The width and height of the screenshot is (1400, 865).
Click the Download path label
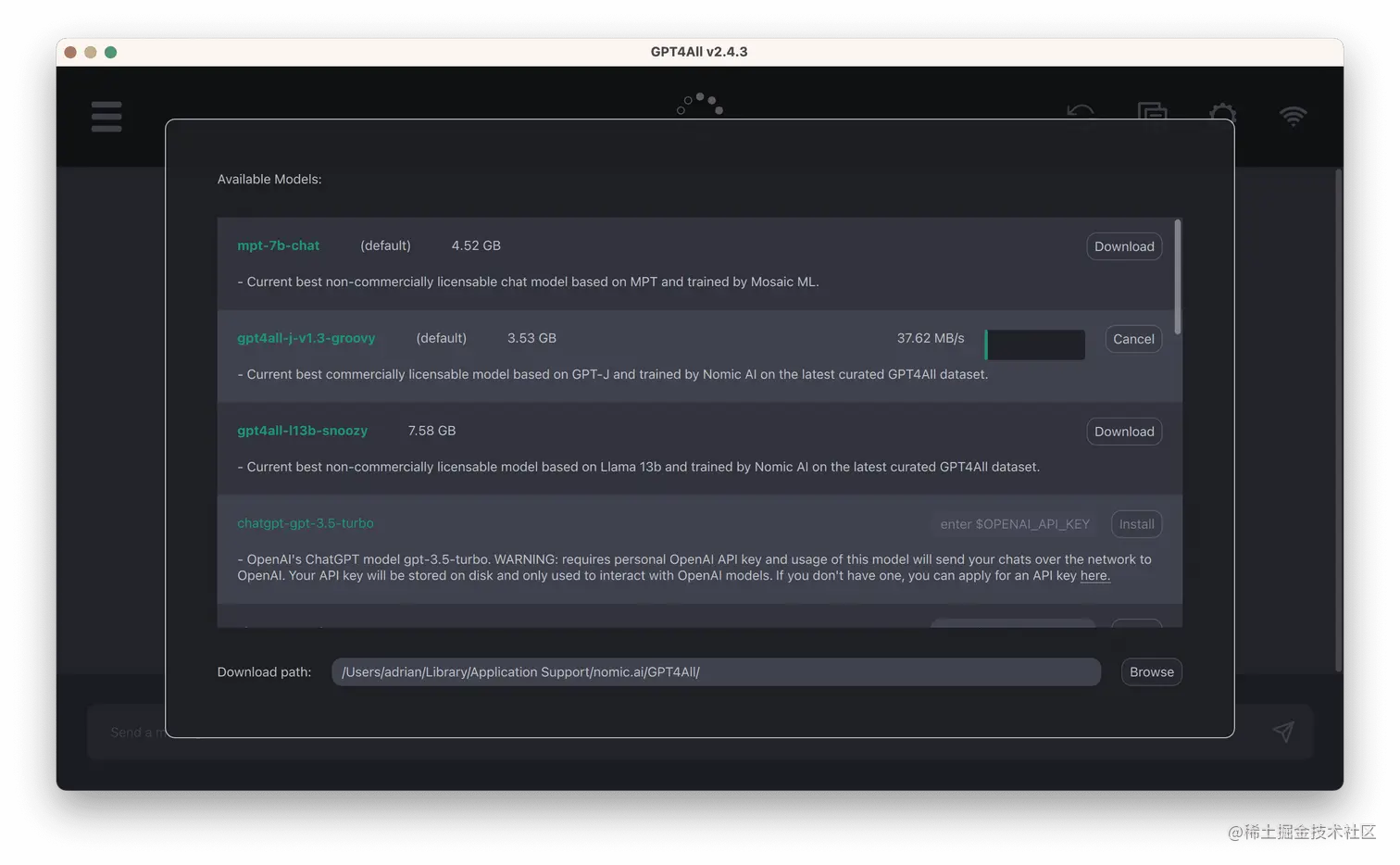pyautogui.click(x=264, y=672)
